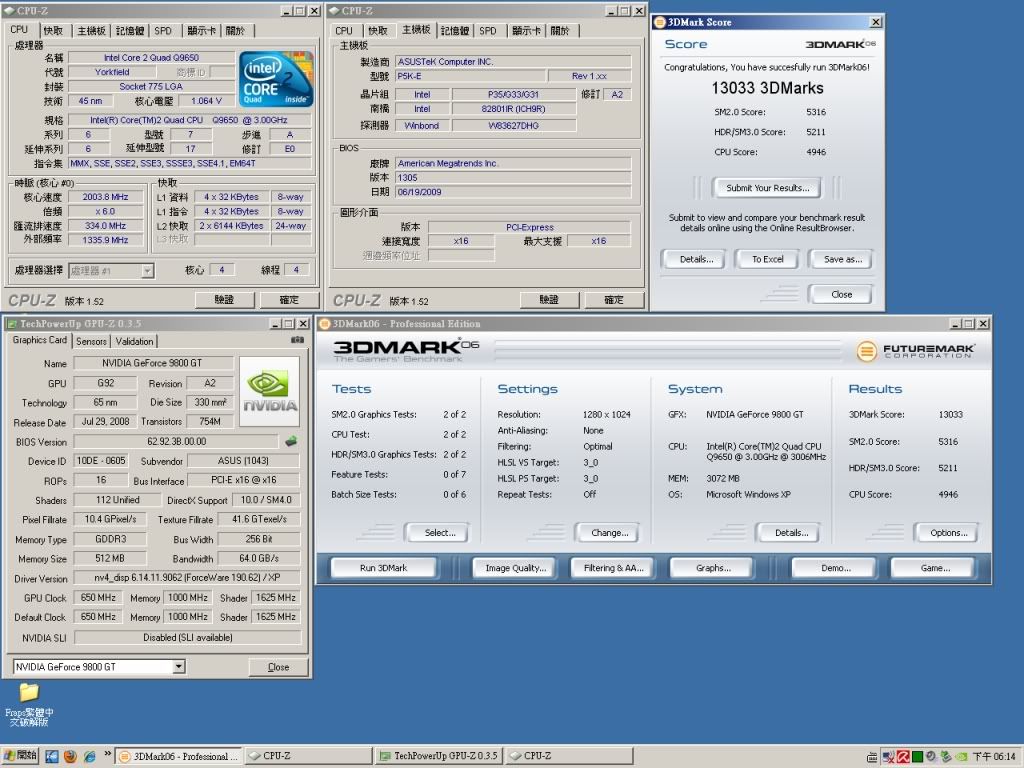Switch to the TechPowerUp GPU-Z taskbar button

click(x=439, y=756)
